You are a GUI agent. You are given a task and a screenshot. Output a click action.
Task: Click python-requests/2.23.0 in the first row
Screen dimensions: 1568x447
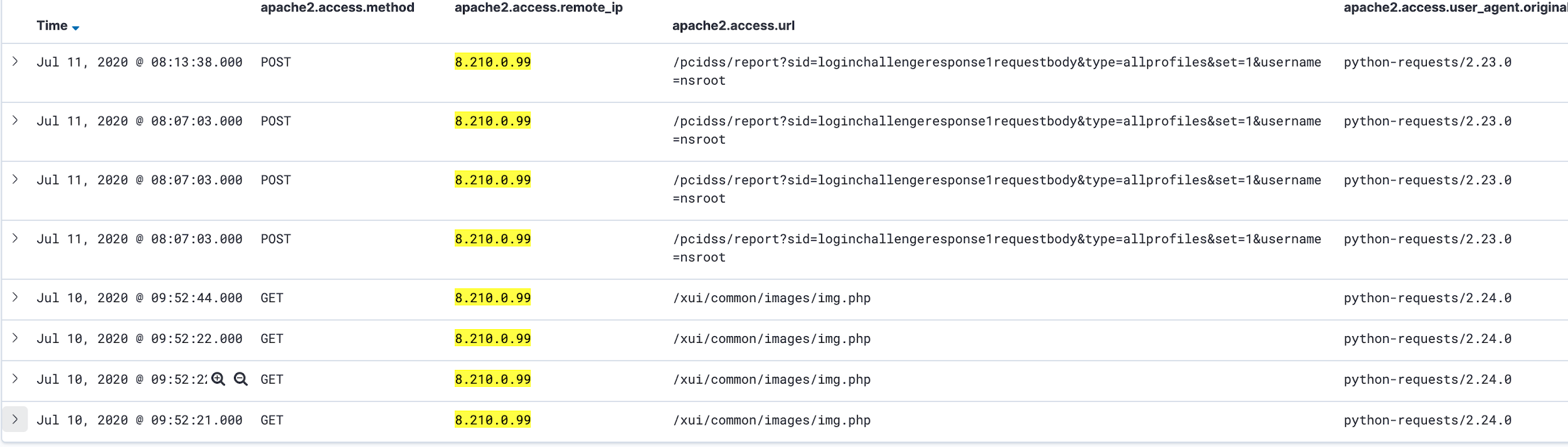(x=1428, y=62)
